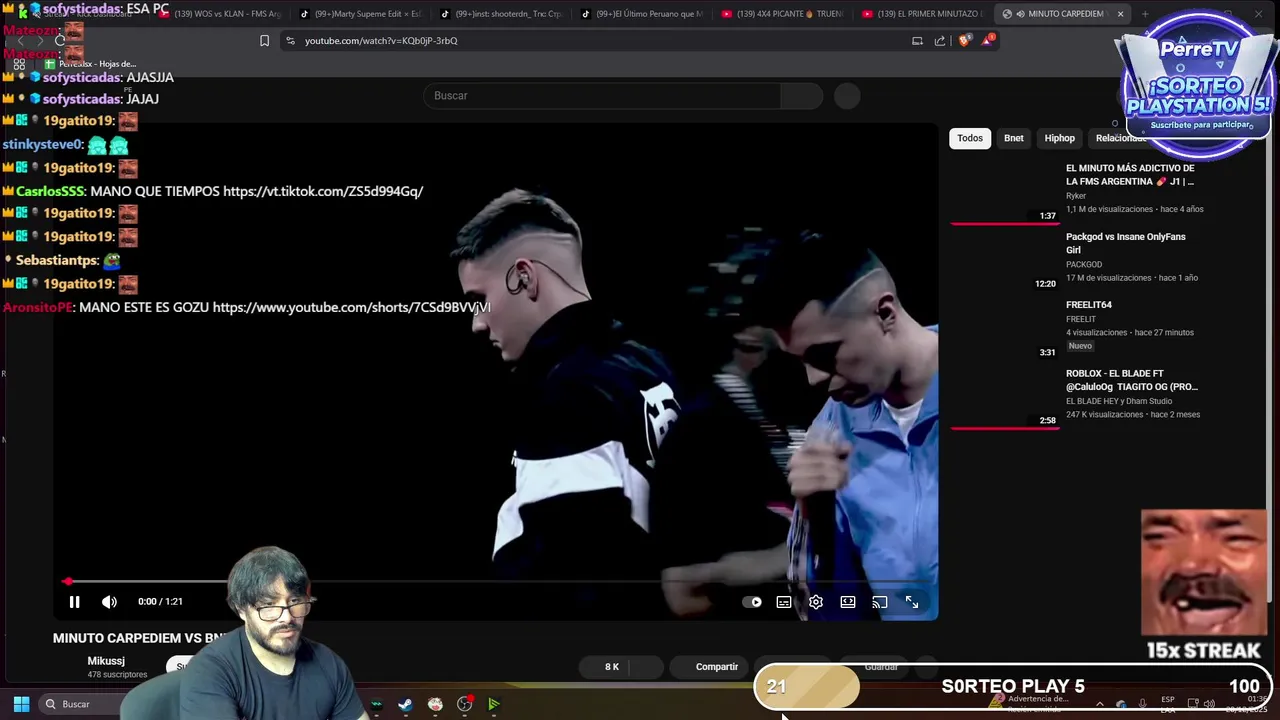Click the video title MINUTO CARPEDIEM VS

[x=139, y=638]
